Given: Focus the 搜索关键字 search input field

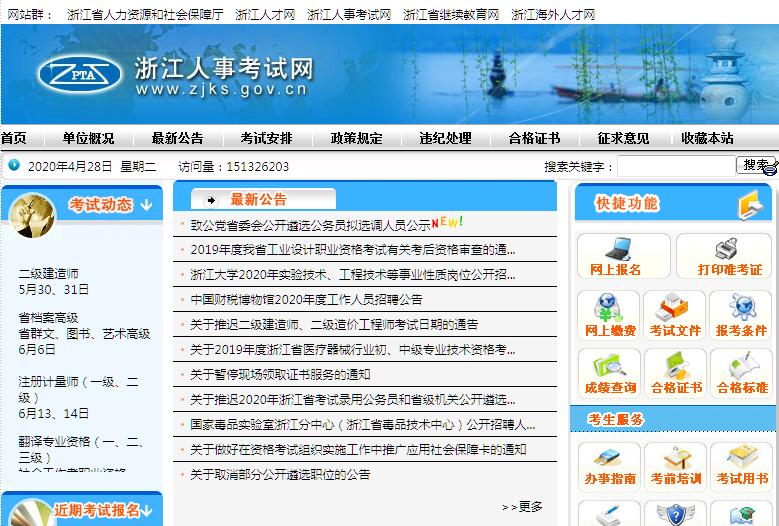Looking at the screenshot, I should point(675,166).
